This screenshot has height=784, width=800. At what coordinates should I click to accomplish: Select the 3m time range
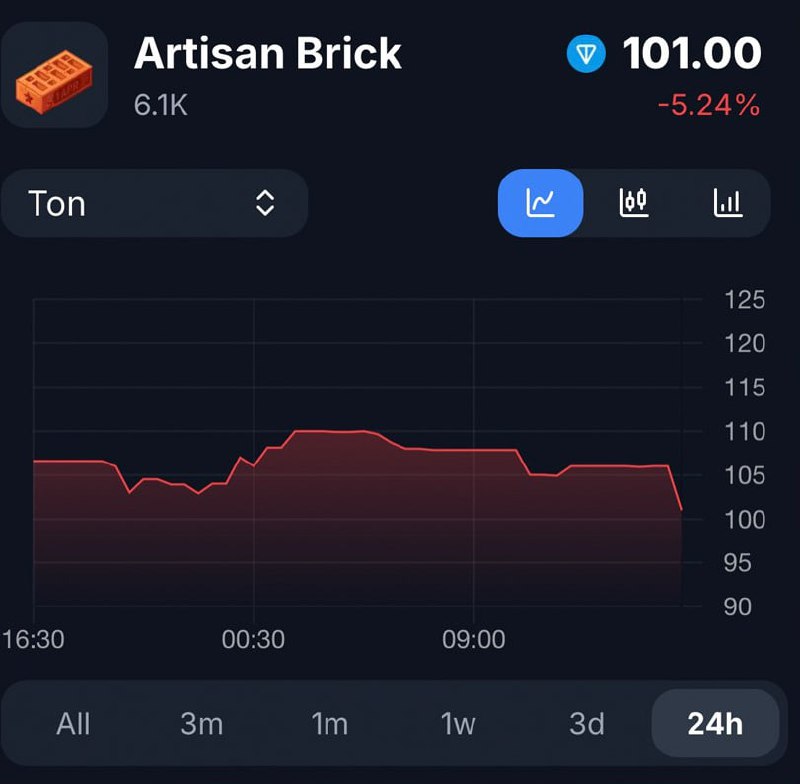point(201,723)
